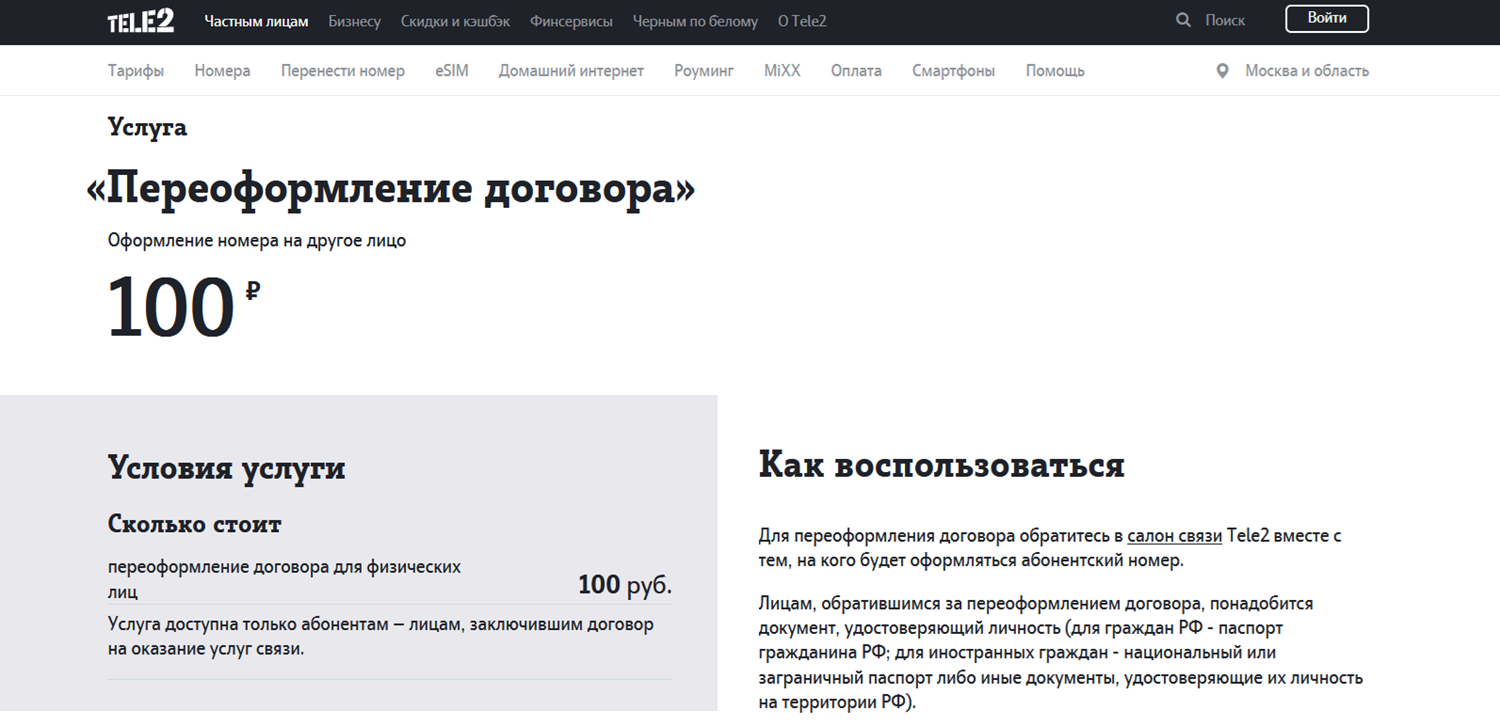1500x726 pixels.
Task: Click the Сколько стоит subheading
Action: [195, 524]
